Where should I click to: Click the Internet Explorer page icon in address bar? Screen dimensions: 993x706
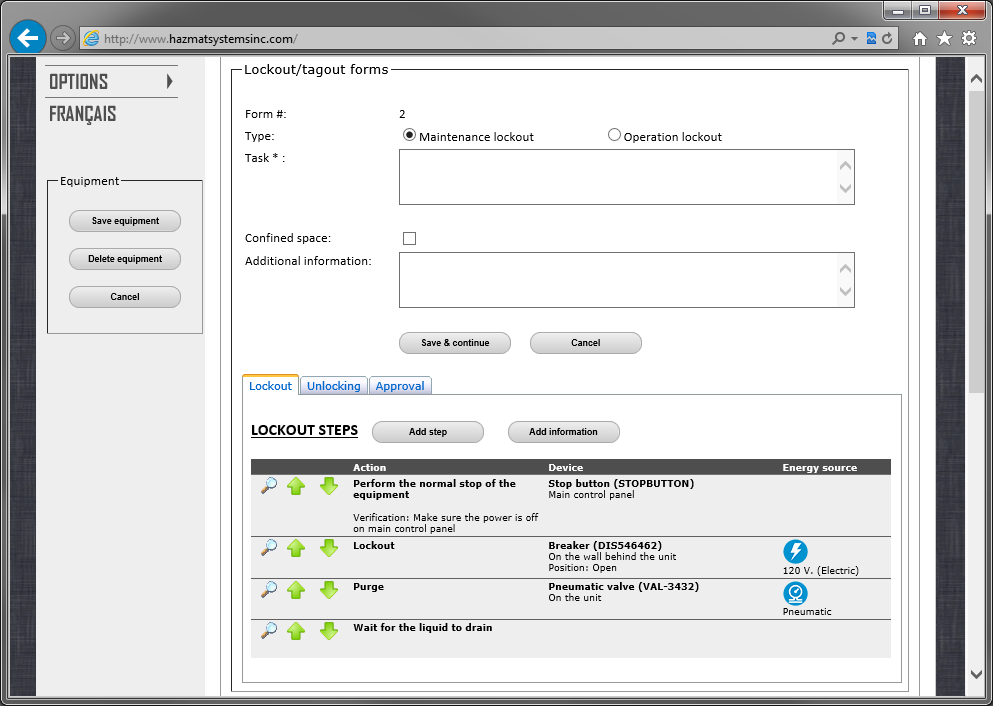(91, 39)
